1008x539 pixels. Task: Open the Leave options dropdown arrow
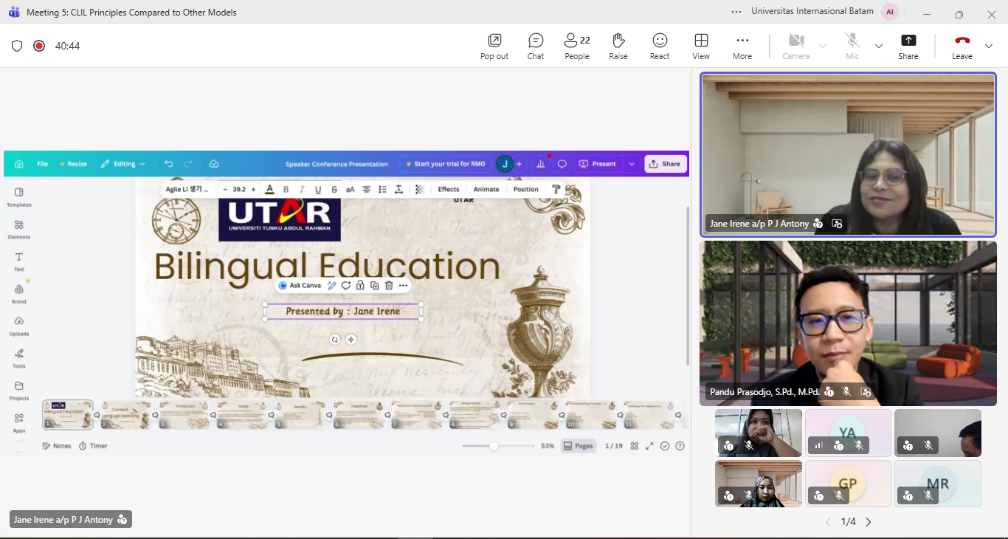tap(989, 46)
